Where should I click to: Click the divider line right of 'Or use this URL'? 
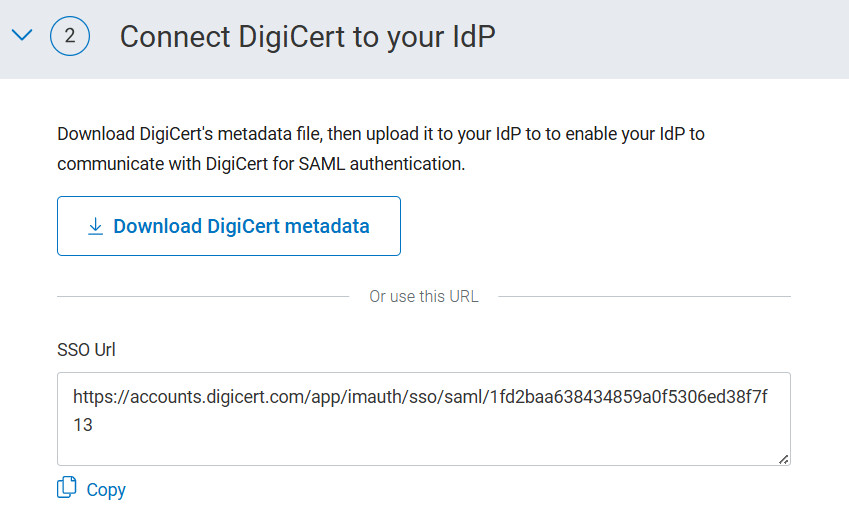pos(644,296)
